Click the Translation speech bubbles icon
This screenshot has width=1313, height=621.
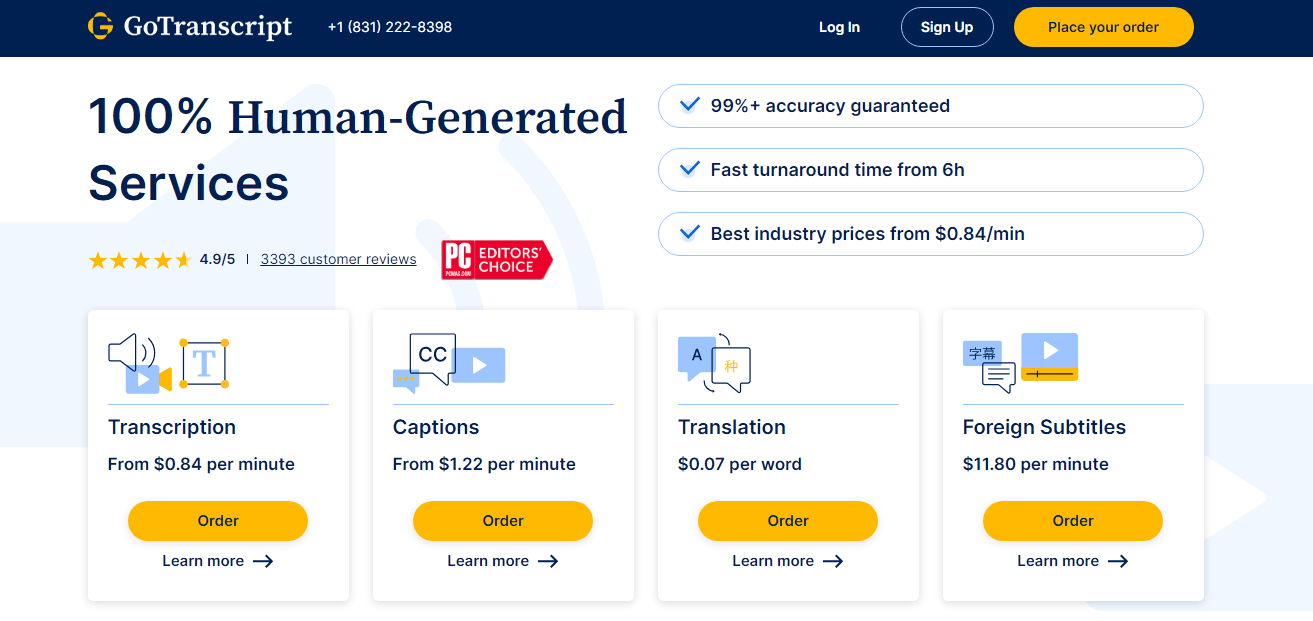(714, 363)
